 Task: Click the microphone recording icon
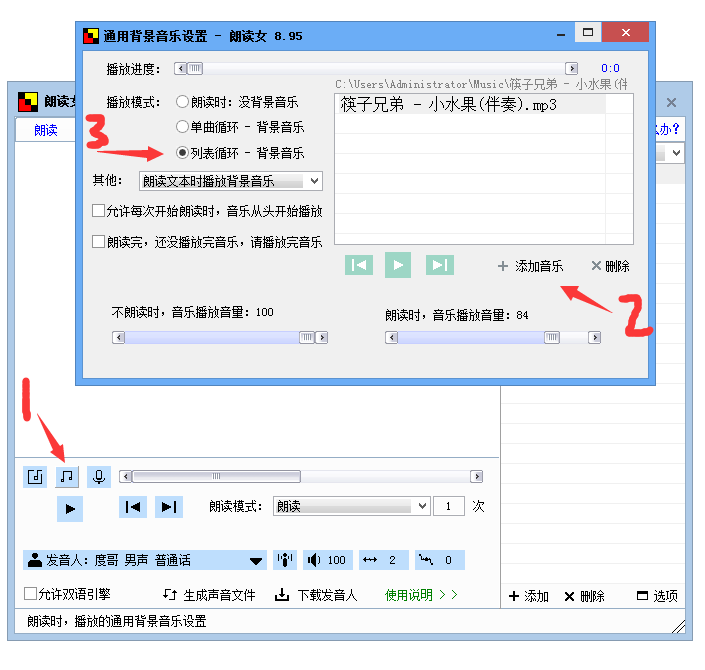pyautogui.click(x=99, y=477)
